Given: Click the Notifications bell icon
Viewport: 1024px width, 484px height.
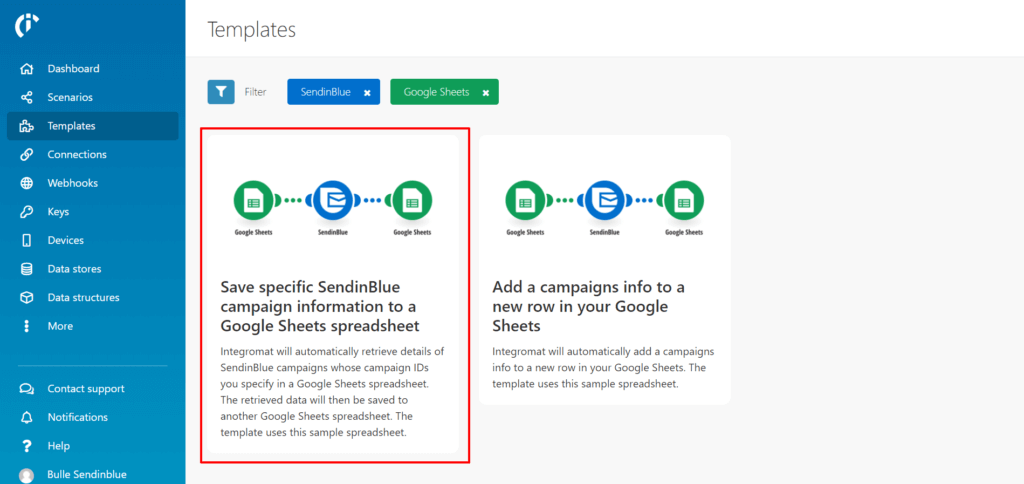Looking at the screenshot, I should [x=27, y=417].
